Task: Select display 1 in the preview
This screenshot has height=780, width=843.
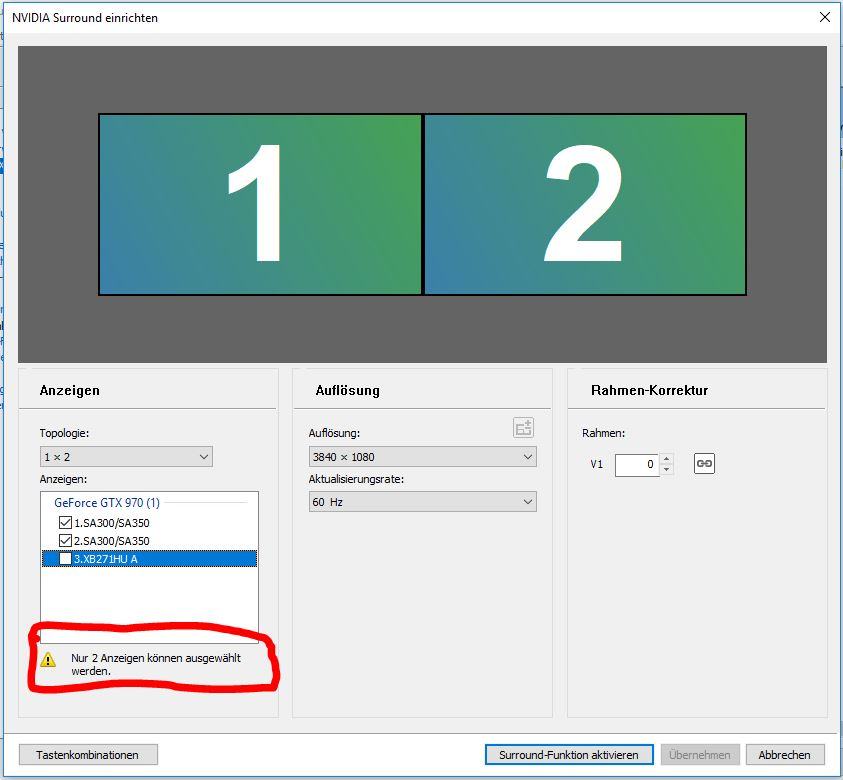Action: coord(260,204)
